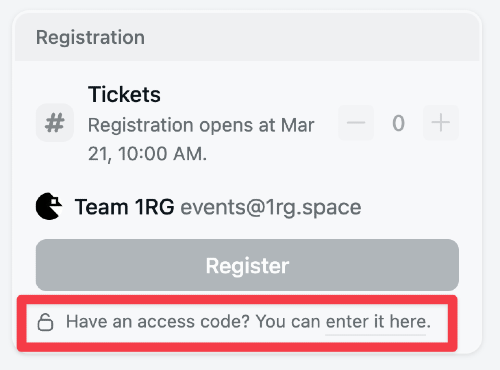
Task: Click the 'You can' access code text
Action: coord(288,322)
